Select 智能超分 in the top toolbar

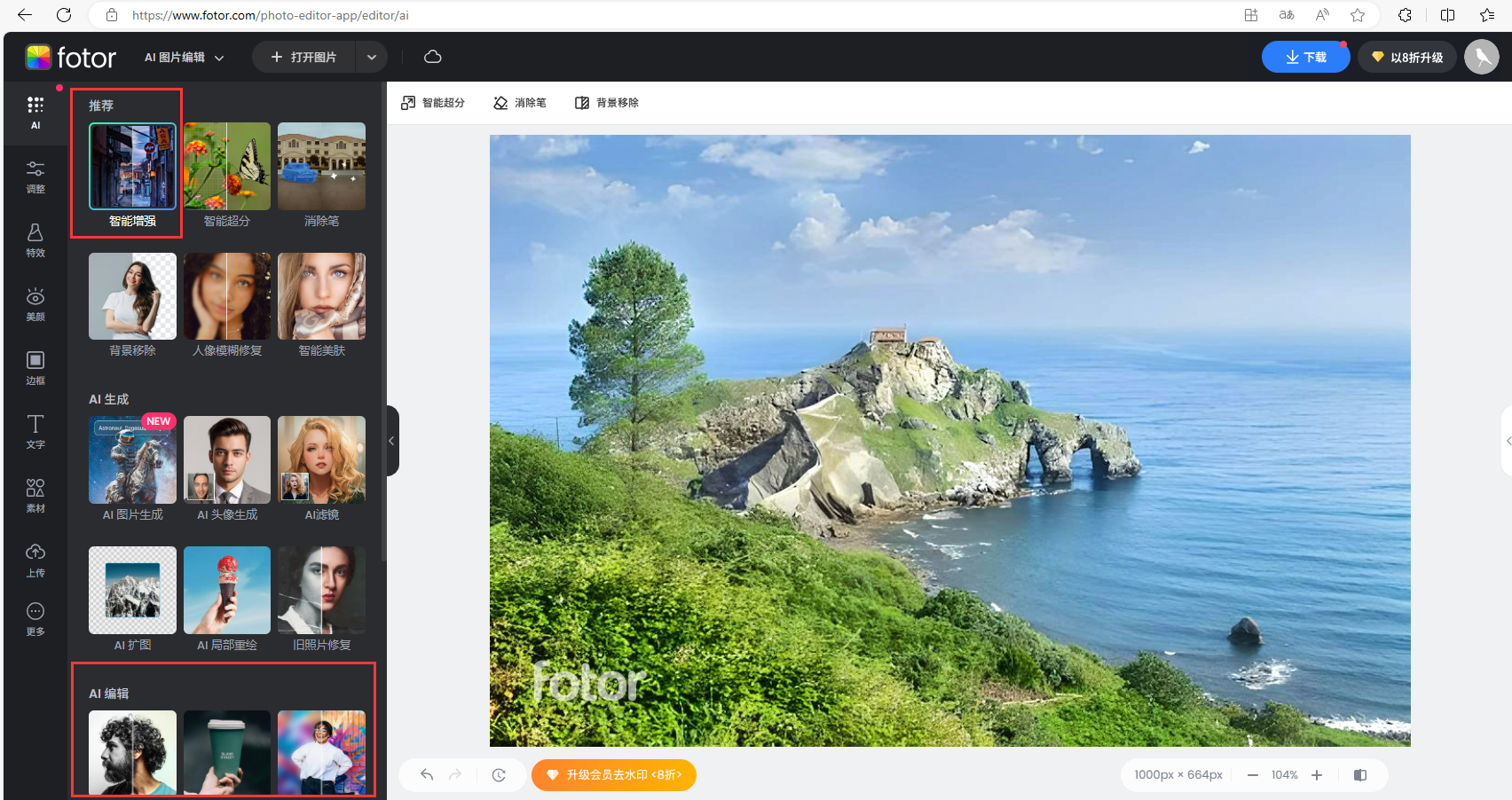(x=433, y=103)
